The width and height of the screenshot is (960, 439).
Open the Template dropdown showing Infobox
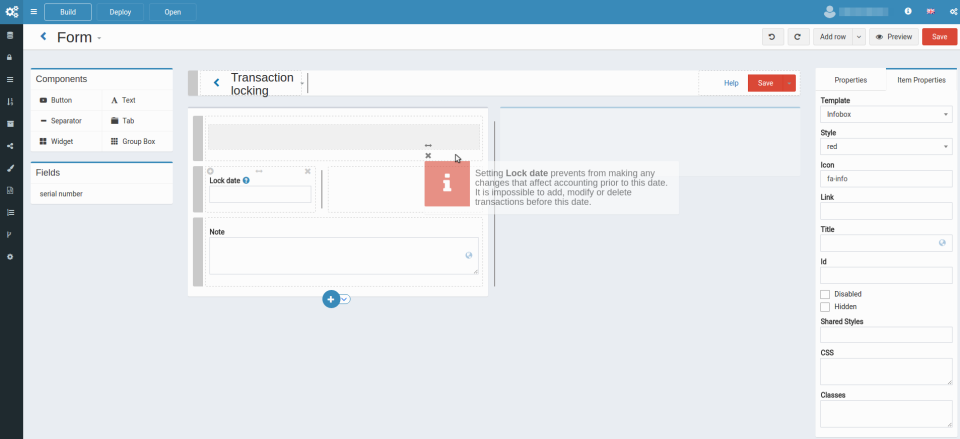pyautogui.click(x=886, y=115)
